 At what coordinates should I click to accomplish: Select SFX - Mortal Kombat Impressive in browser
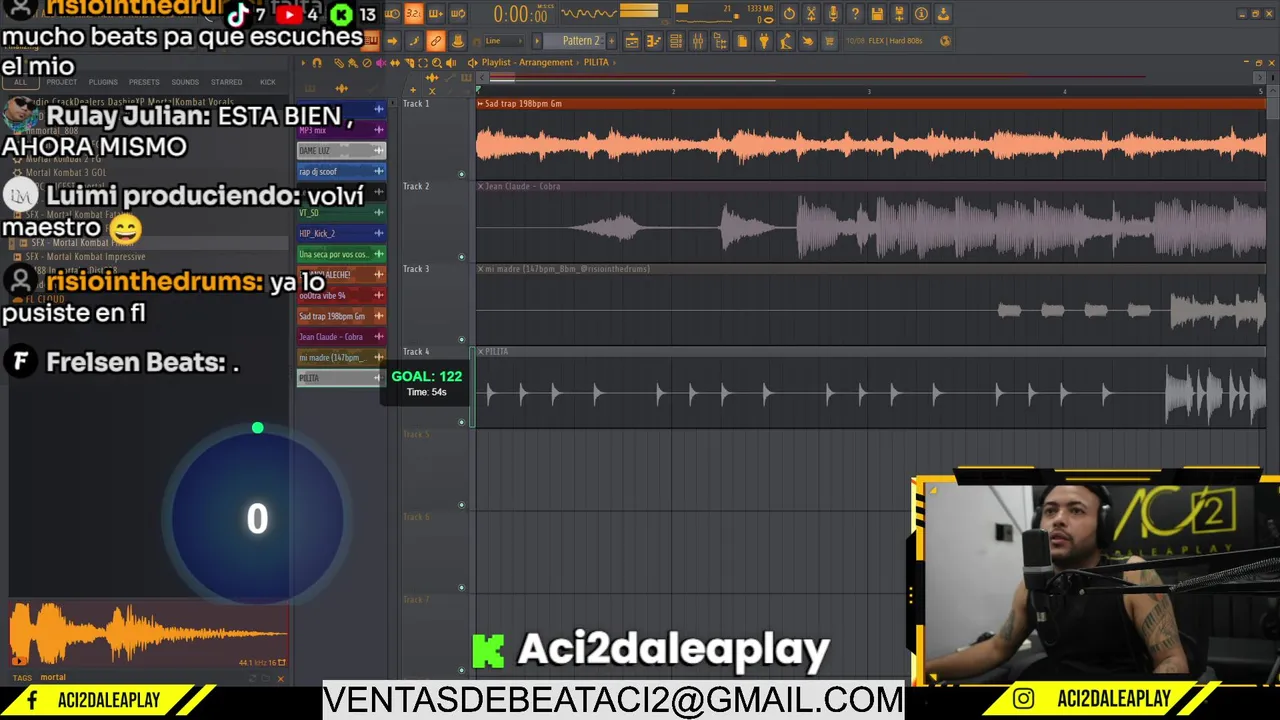pyautogui.click(x=85, y=257)
